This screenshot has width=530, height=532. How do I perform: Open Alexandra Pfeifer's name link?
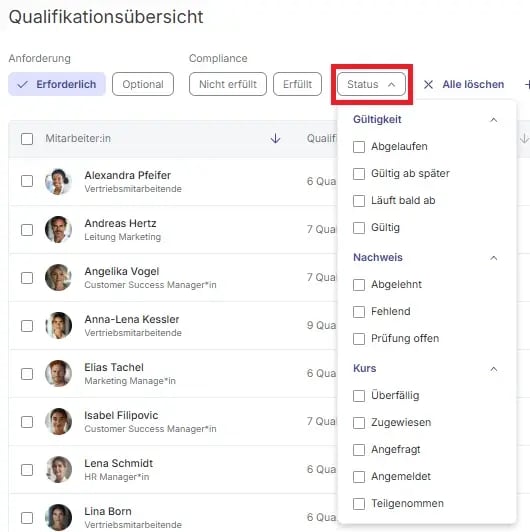coord(128,175)
